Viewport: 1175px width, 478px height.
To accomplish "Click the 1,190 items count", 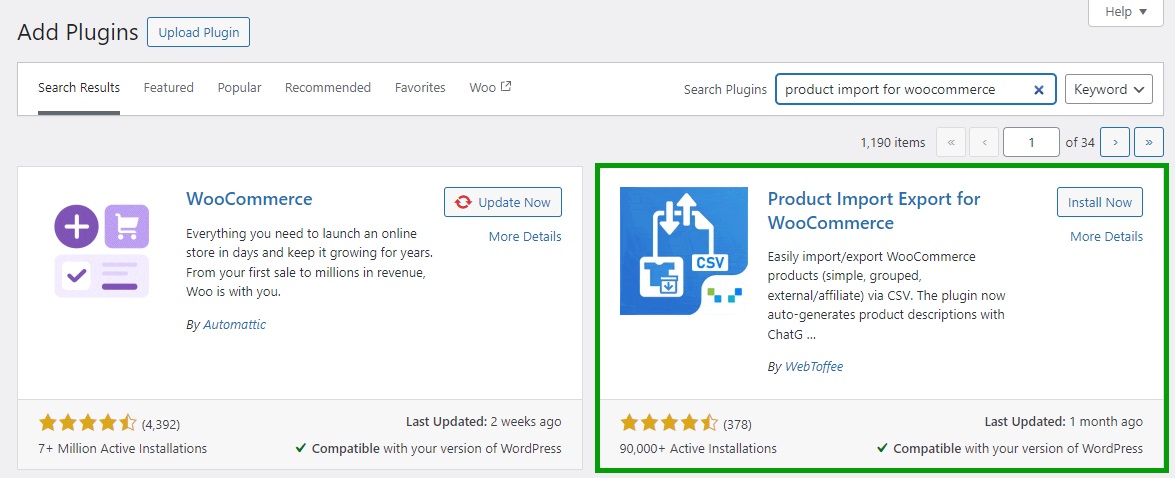I will pos(892,142).
